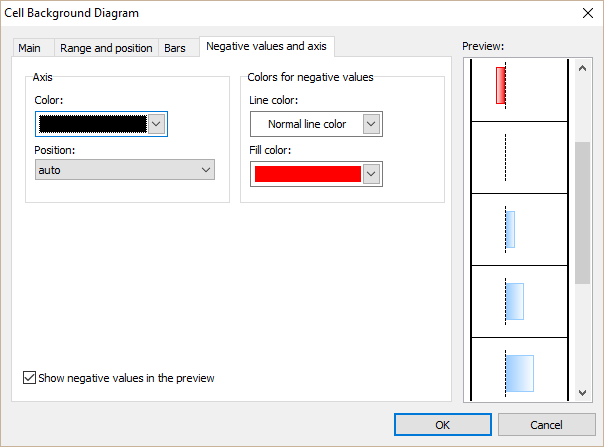
Task: Expand the Line color dropdown arrow
Action: tap(372, 124)
